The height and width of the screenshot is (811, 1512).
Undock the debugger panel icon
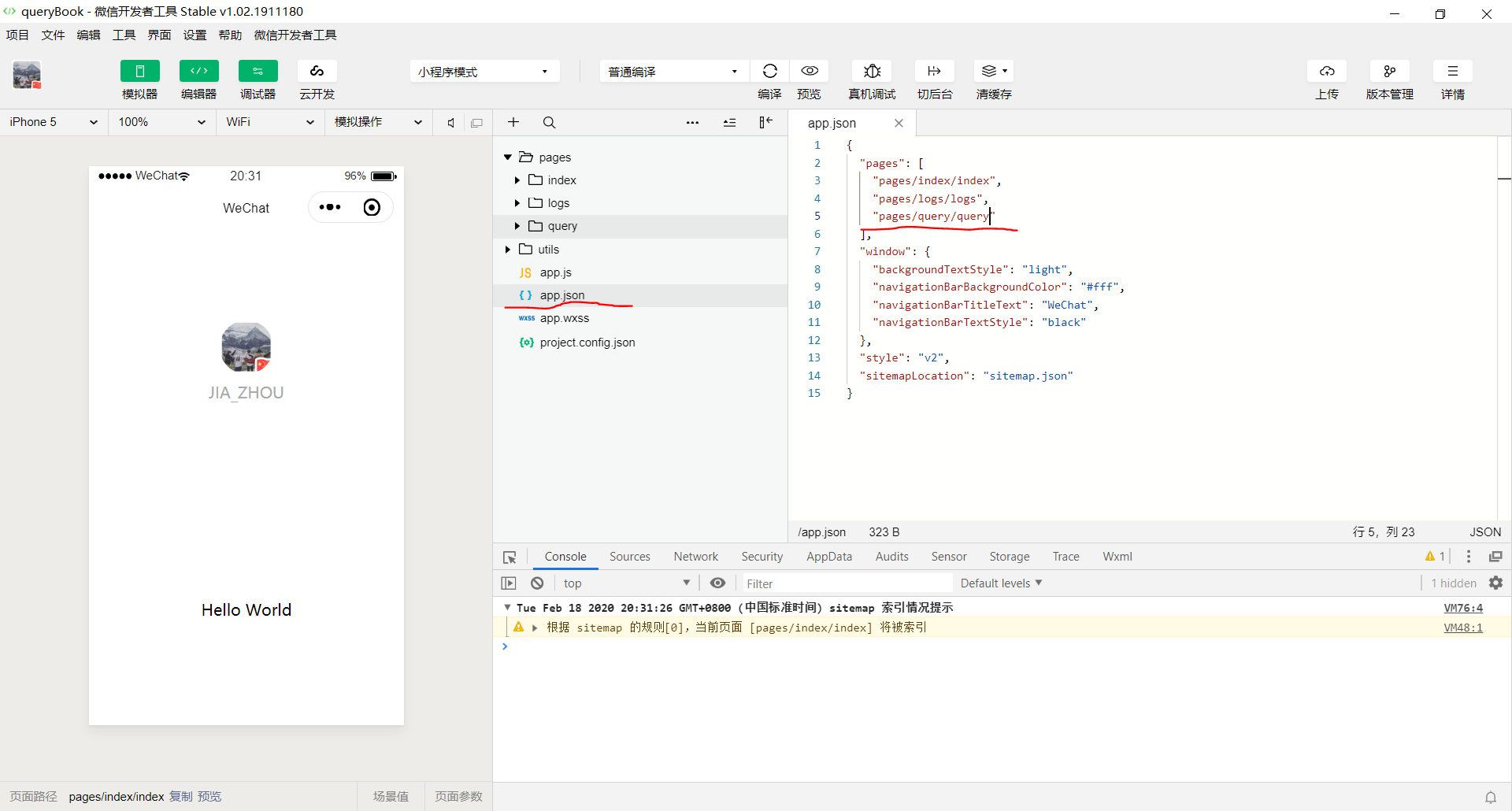coord(1495,557)
